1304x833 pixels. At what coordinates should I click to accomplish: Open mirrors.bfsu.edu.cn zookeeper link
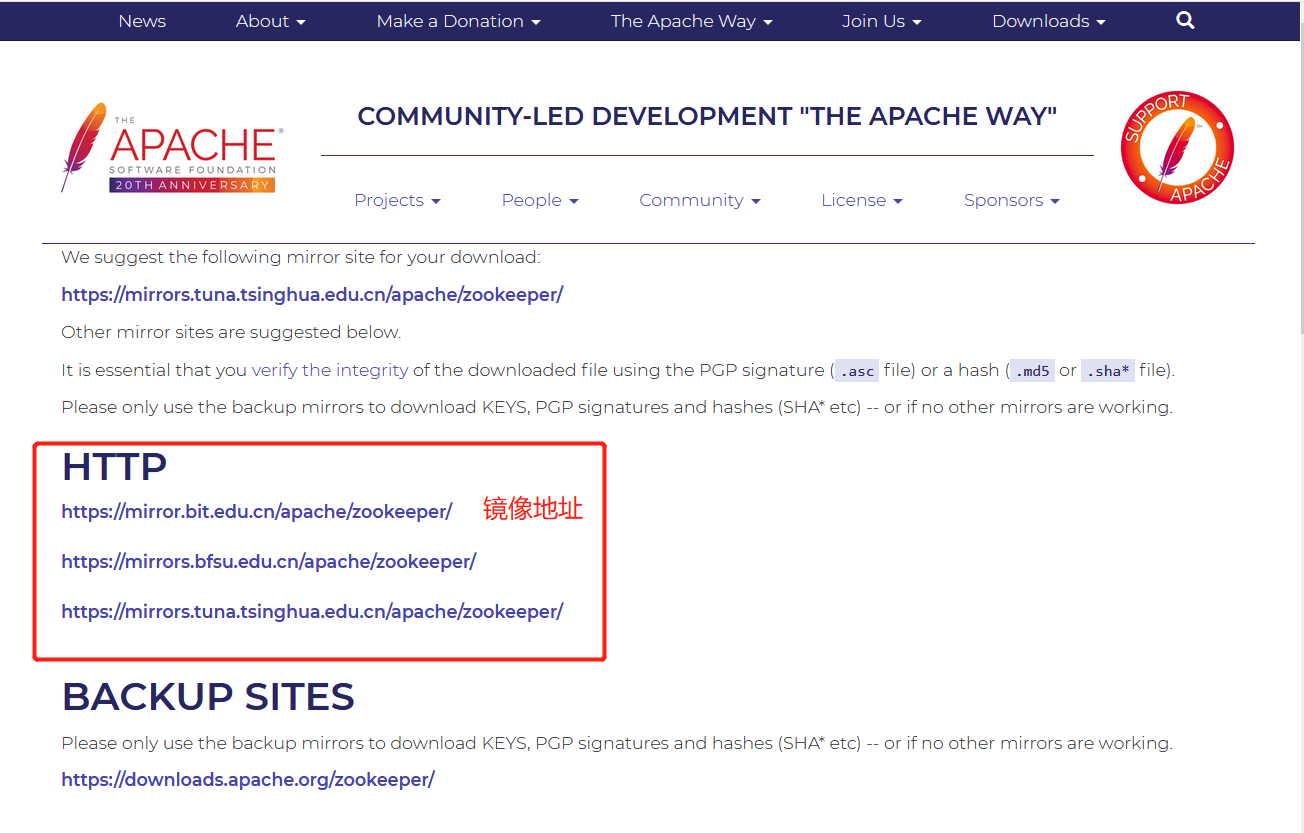point(269,562)
